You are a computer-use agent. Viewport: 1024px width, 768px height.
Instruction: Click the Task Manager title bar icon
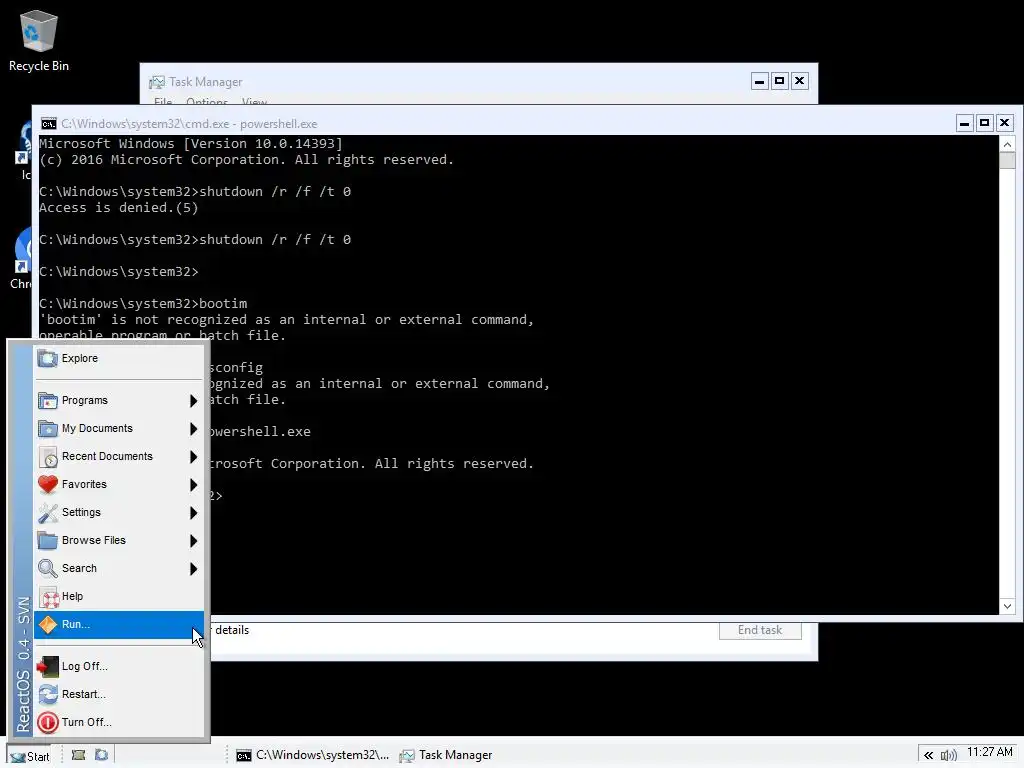pyautogui.click(x=157, y=82)
